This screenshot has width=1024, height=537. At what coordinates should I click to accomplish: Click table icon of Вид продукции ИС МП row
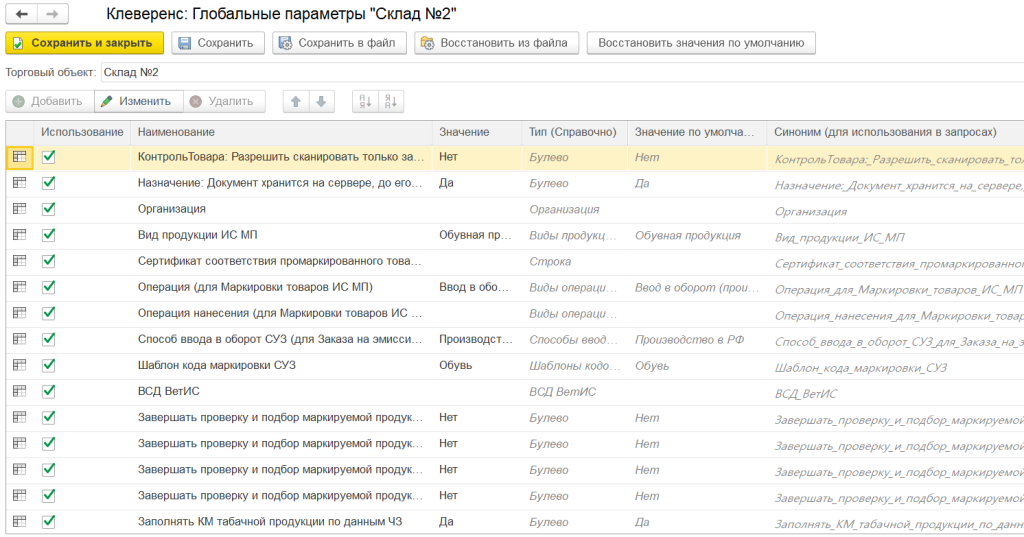[x=20, y=235]
